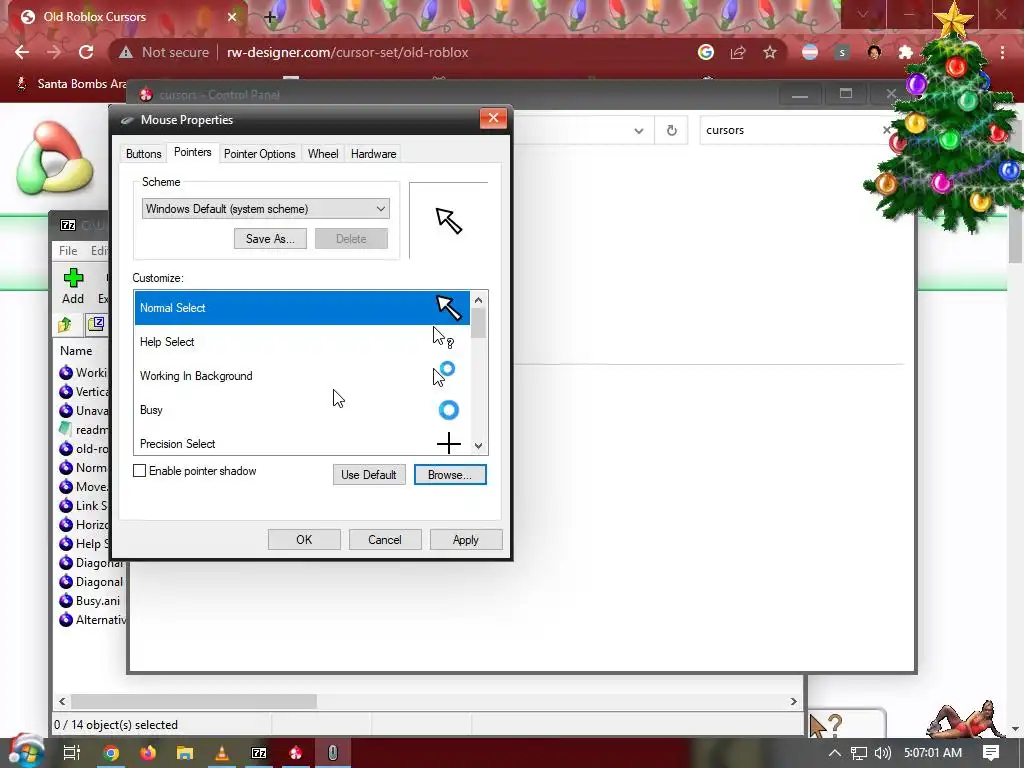
Task: Click the clock in the taskbar
Action: click(x=933, y=753)
